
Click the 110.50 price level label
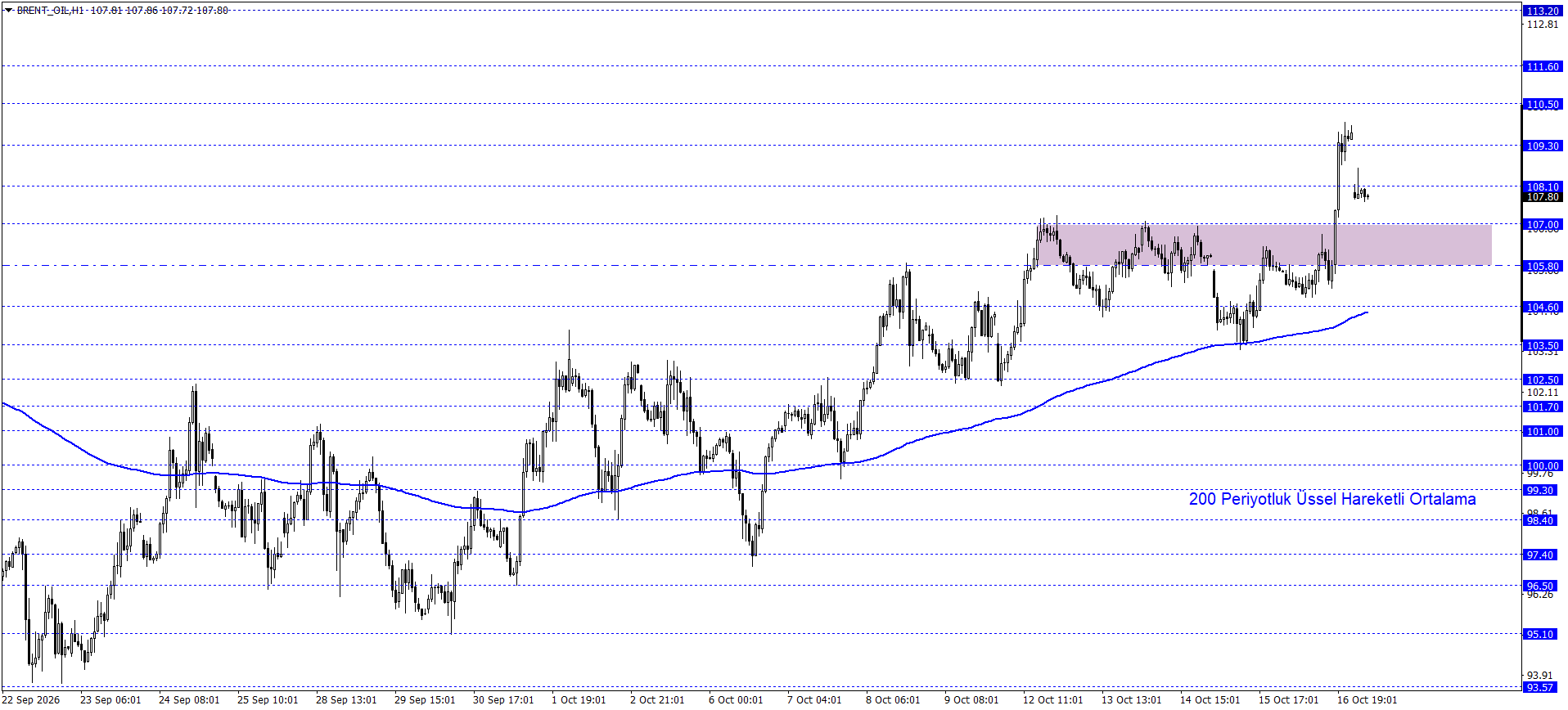(1543, 104)
